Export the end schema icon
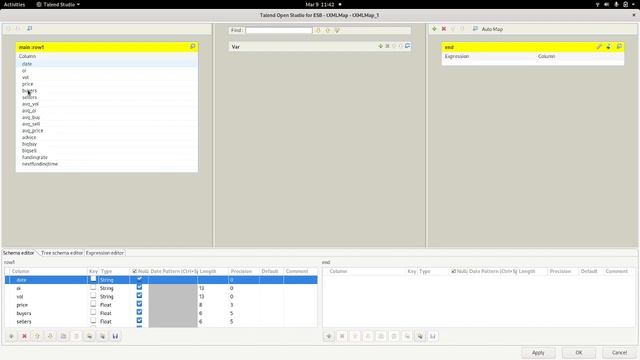 click(420, 336)
